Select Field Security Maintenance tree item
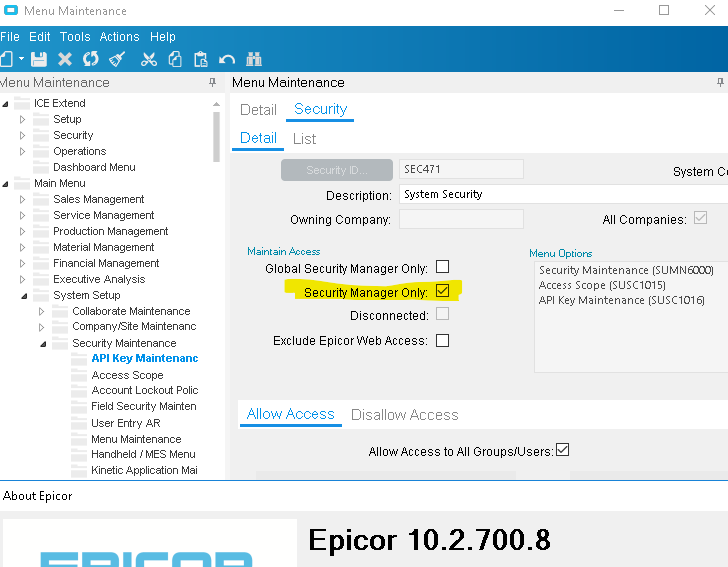728x567 pixels. tap(144, 406)
